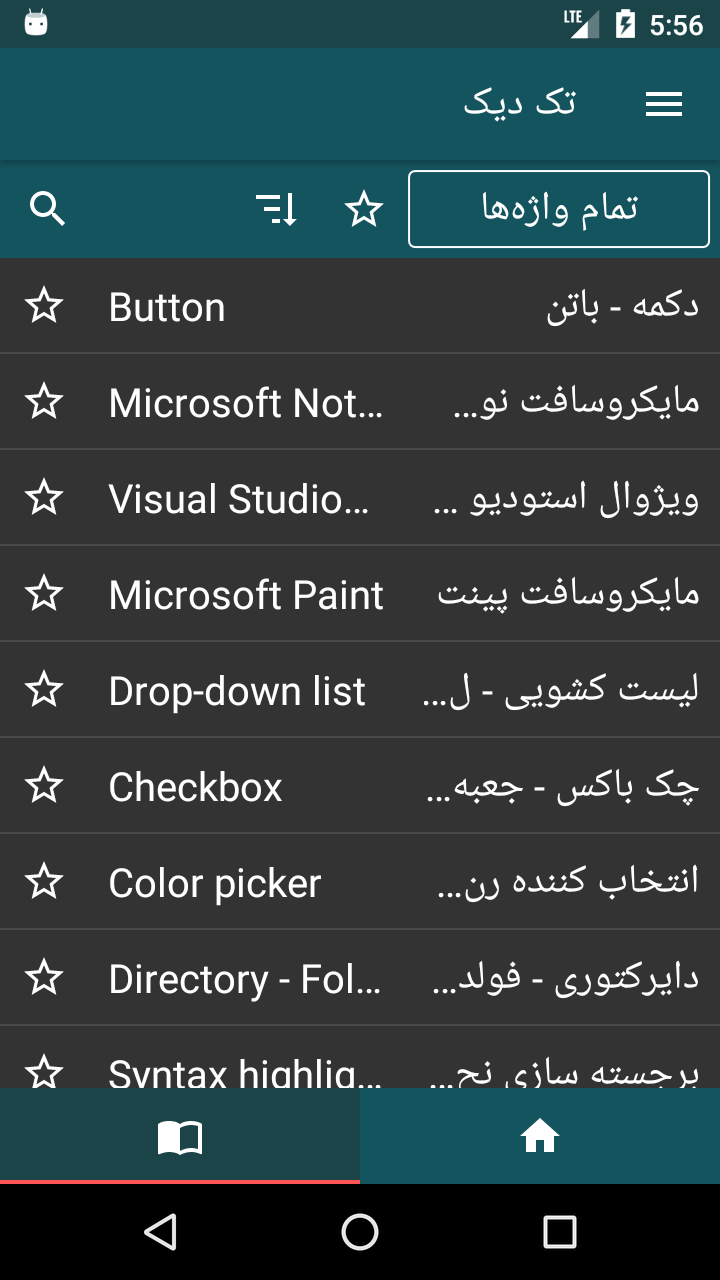Toggle star on Checkbox entry
Image resolution: width=720 pixels, height=1280 pixels.
(x=44, y=786)
